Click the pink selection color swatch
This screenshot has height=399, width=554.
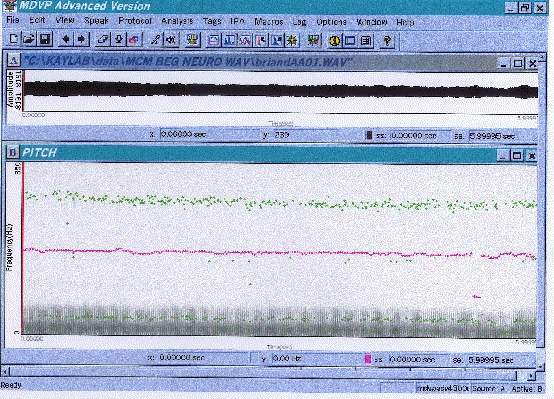coord(368,359)
